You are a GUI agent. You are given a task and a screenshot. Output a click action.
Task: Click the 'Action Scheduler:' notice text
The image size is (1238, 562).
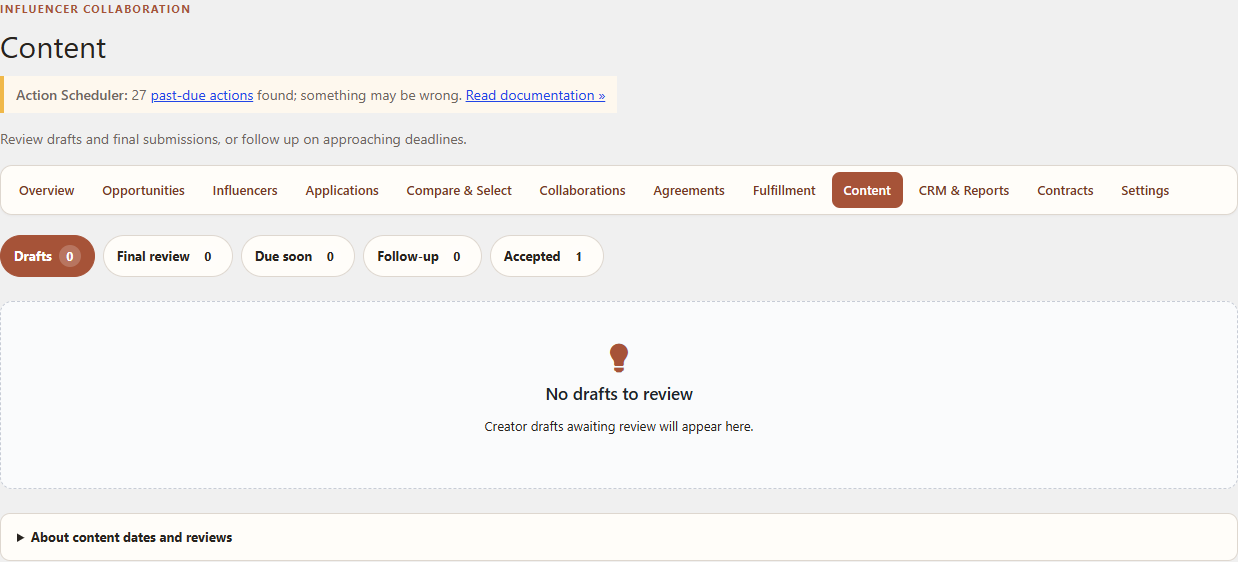pos(72,95)
